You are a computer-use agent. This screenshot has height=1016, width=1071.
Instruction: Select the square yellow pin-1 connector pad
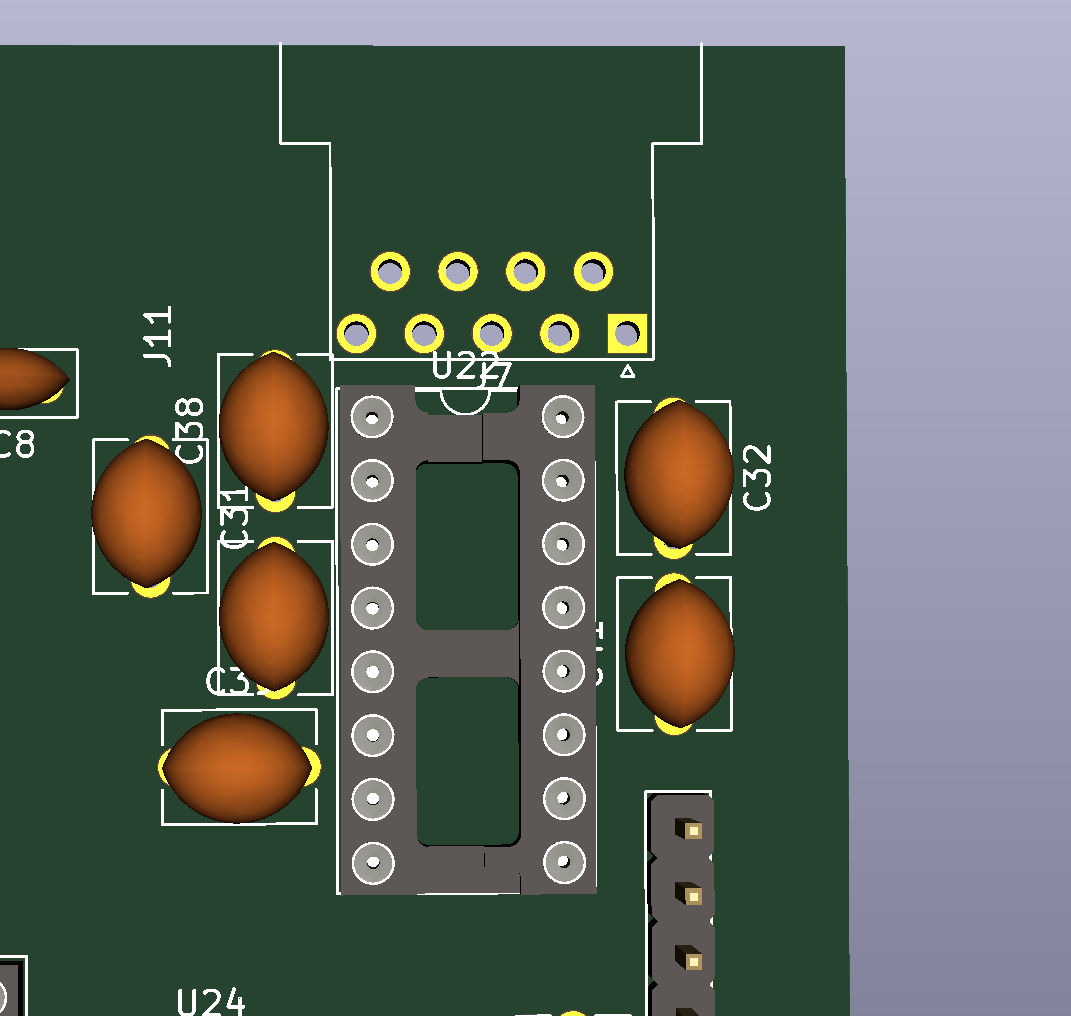pos(627,333)
